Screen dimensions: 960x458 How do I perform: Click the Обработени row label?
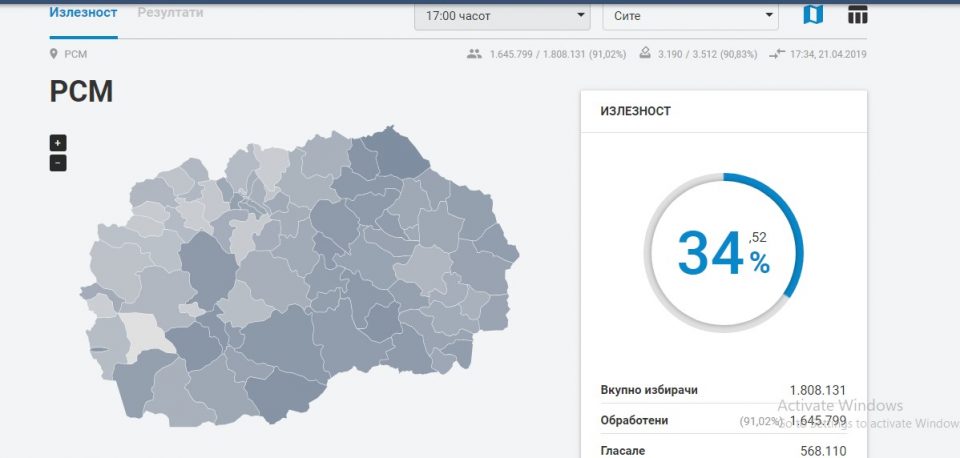point(634,421)
